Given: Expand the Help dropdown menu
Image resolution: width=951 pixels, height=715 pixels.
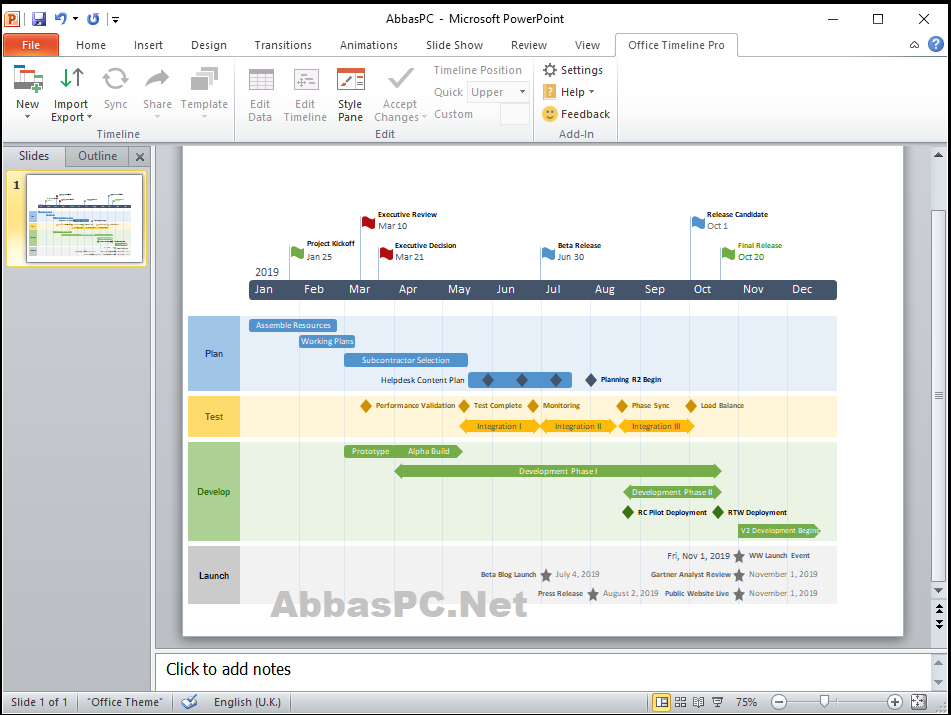Looking at the screenshot, I should coord(591,92).
